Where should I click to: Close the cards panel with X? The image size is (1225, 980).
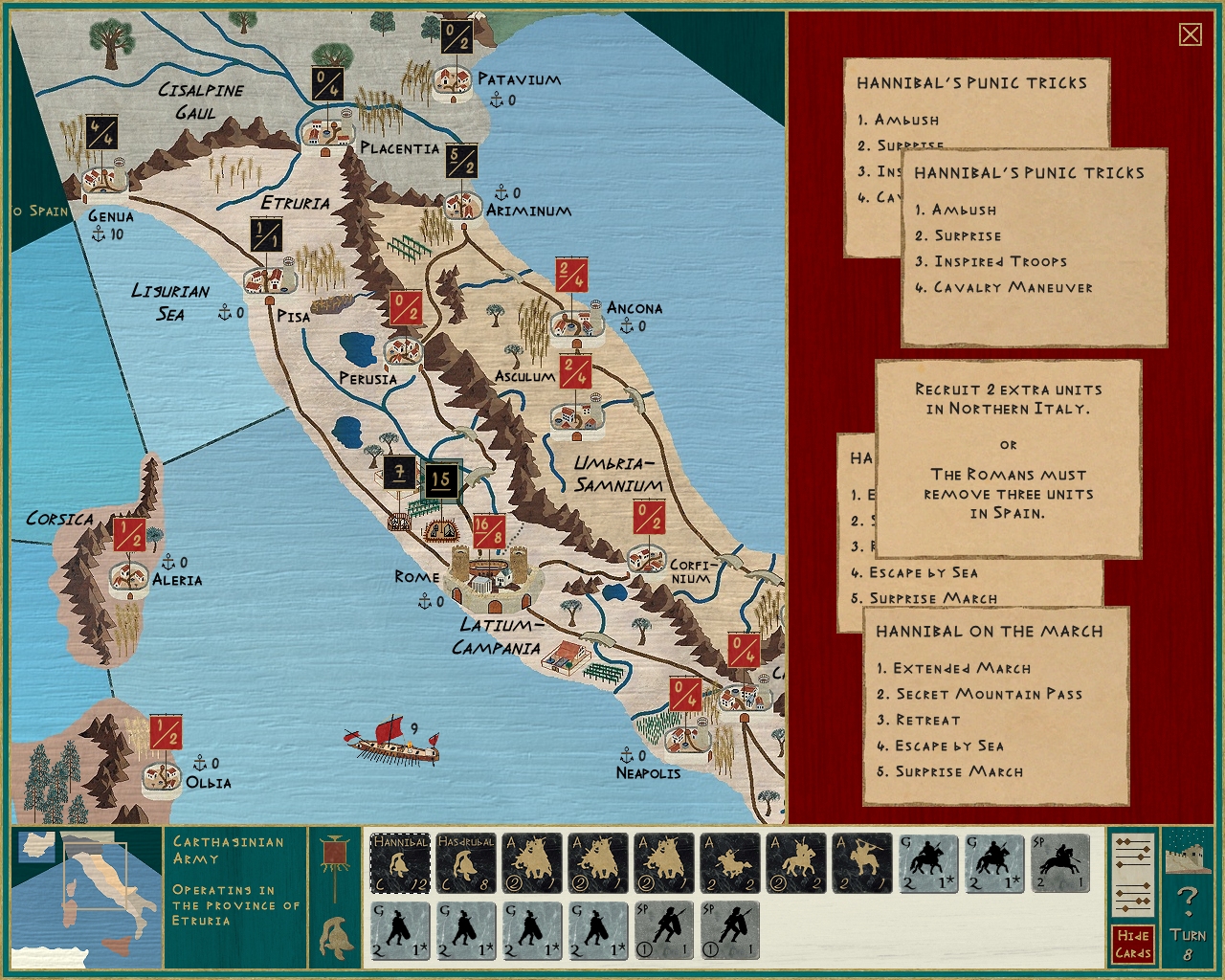click(1190, 35)
